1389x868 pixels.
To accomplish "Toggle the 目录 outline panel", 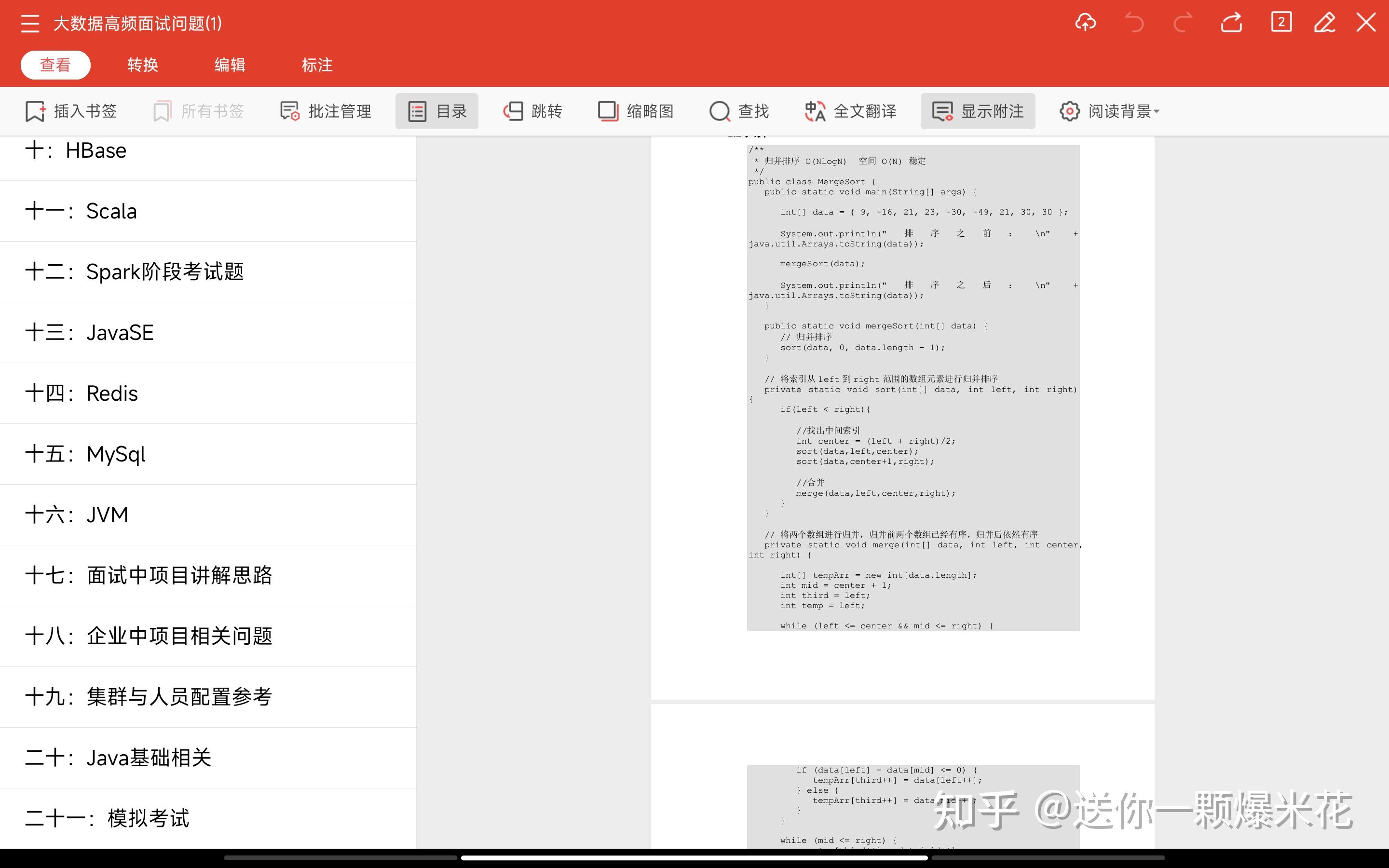I will (x=437, y=111).
